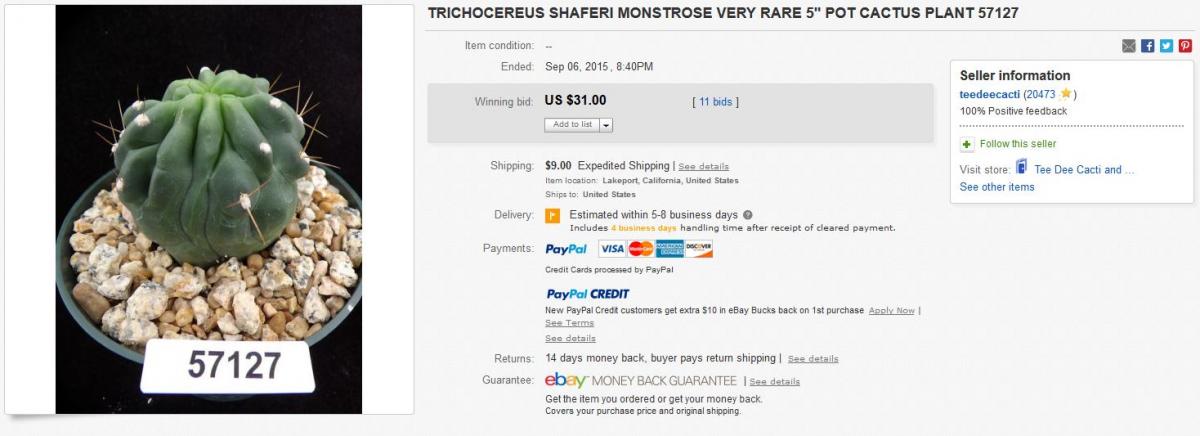Open Tee Dee Cacti store link
The image size is (1200, 436).
point(1084,170)
